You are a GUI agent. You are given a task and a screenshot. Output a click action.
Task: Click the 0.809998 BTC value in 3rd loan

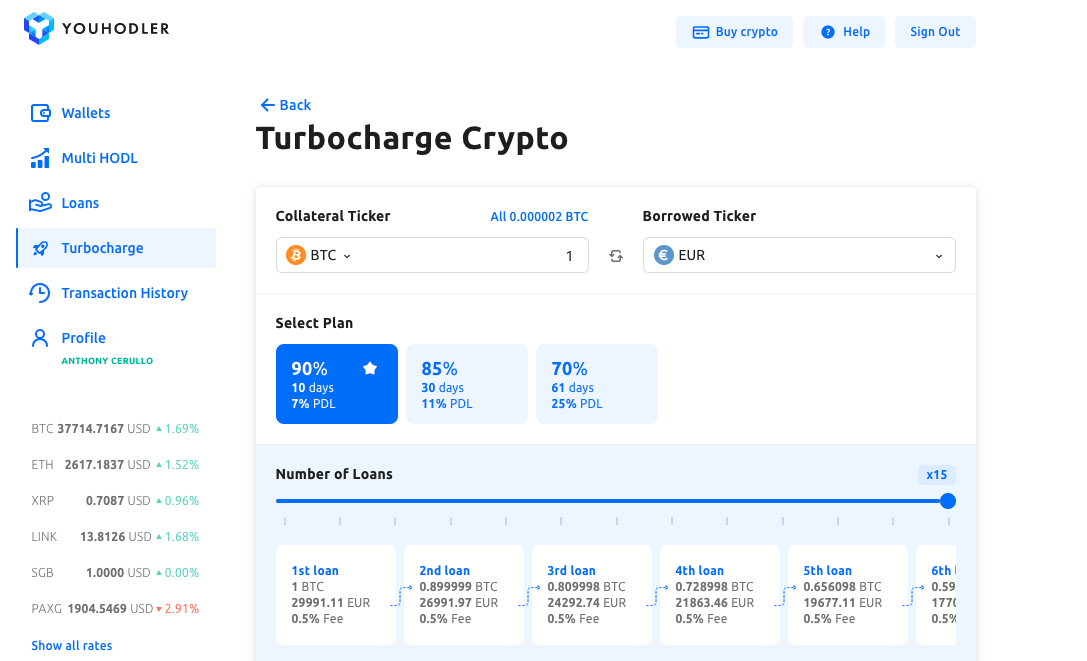[586, 587]
